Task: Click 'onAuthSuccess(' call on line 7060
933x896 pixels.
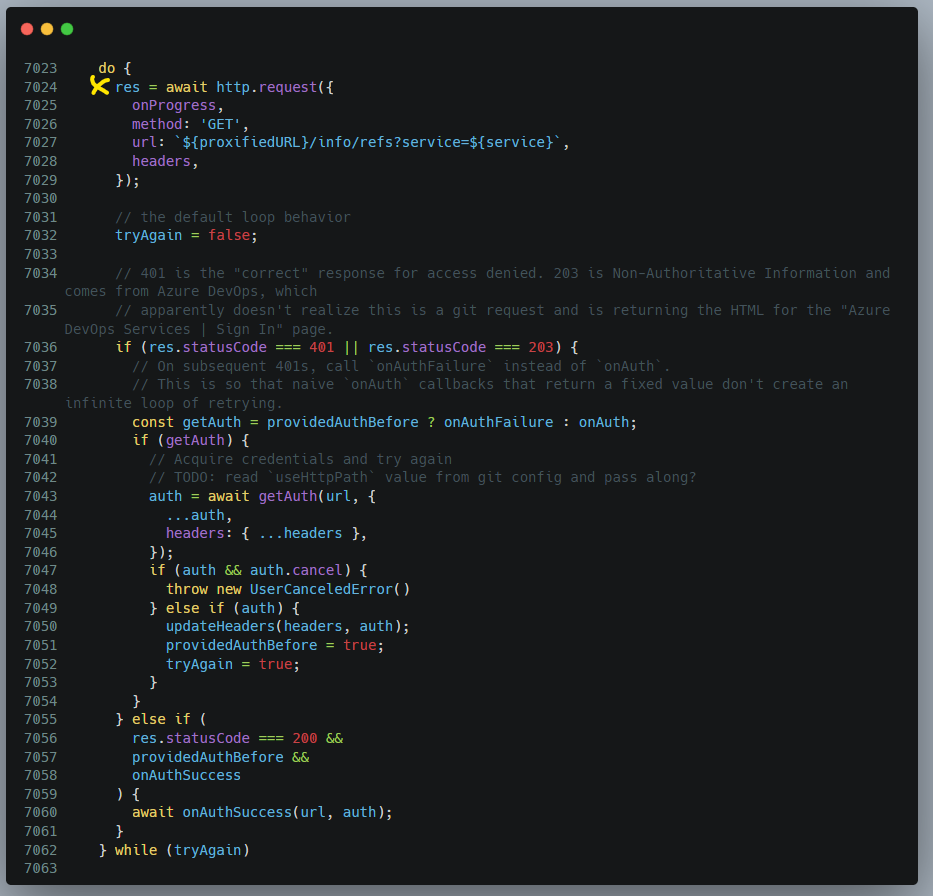Action: click(241, 813)
